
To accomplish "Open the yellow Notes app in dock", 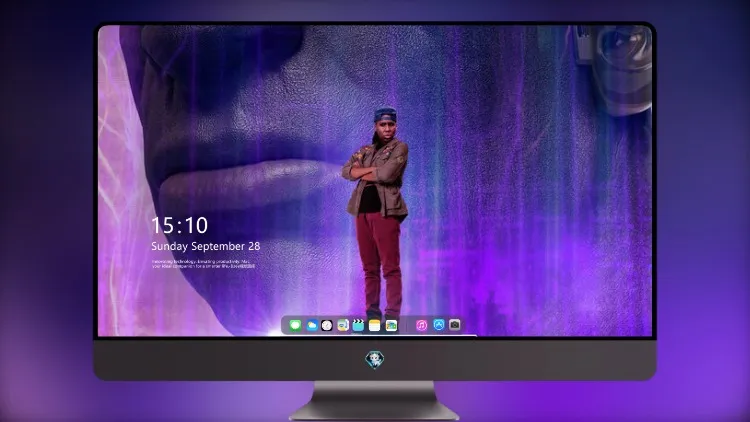I will [375, 325].
